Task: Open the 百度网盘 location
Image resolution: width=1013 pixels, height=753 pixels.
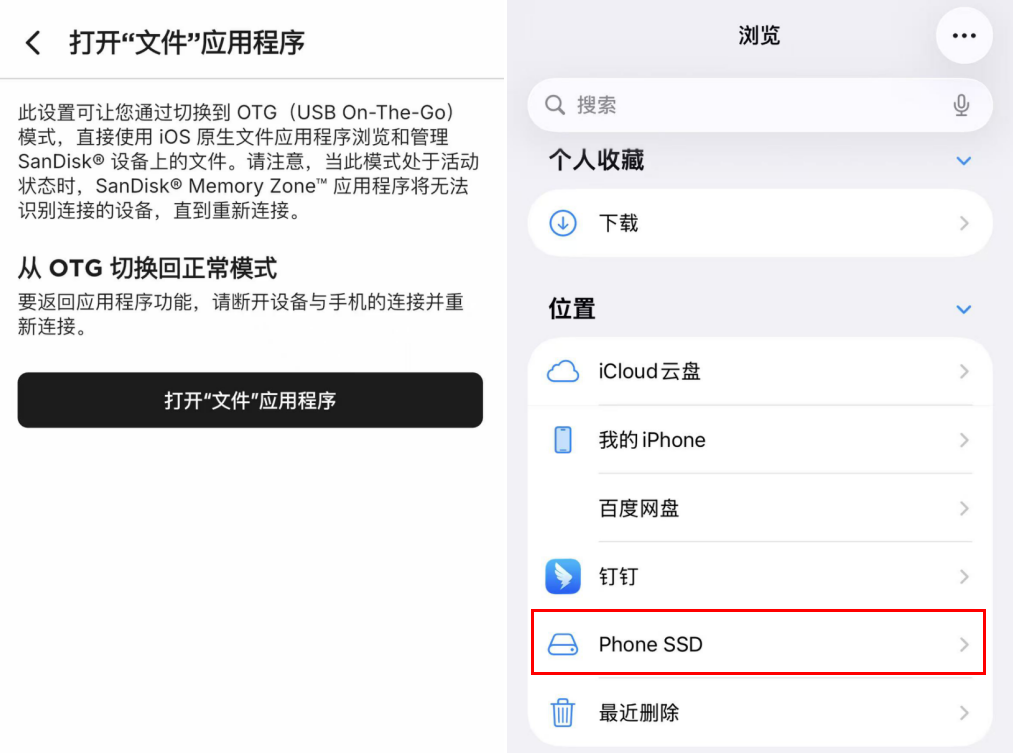Action: tap(639, 508)
